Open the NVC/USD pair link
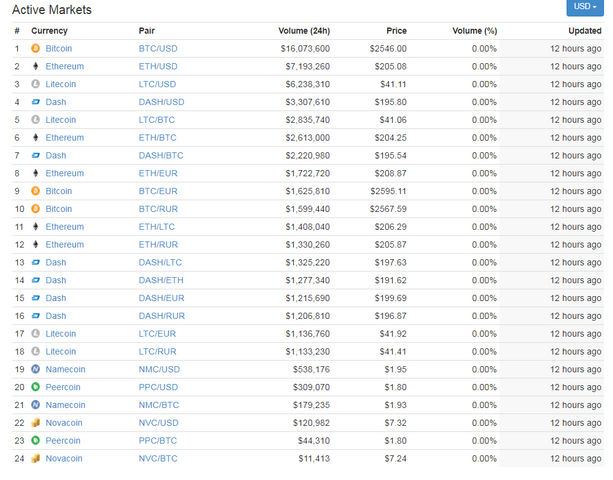This screenshot has height=480, width=613. [x=158, y=423]
